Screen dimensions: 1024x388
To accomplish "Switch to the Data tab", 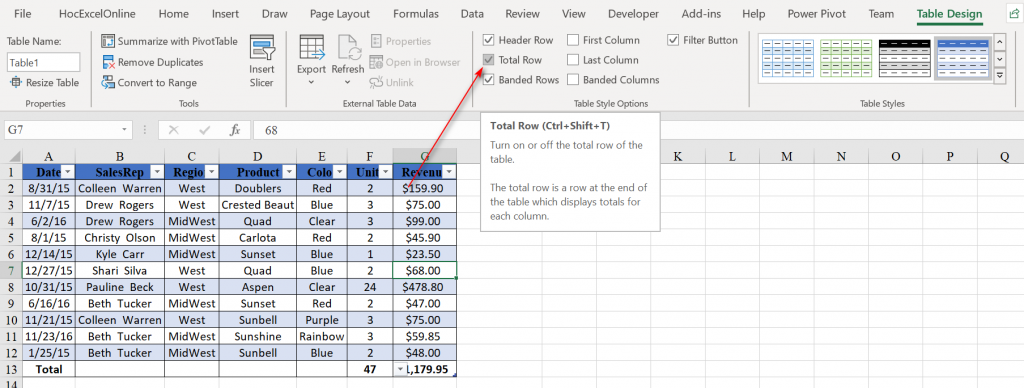I will pos(472,14).
